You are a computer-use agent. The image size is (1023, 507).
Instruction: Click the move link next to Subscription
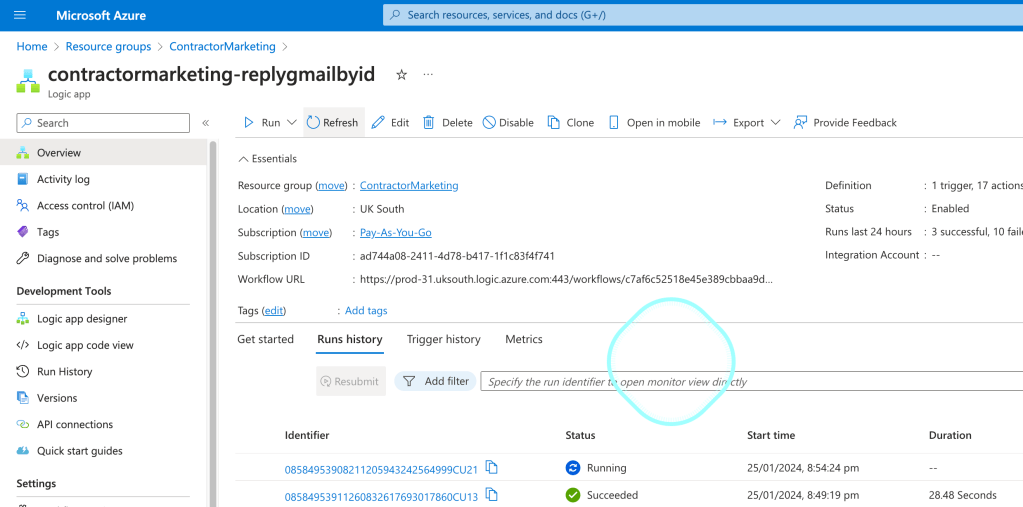pos(316,233)
